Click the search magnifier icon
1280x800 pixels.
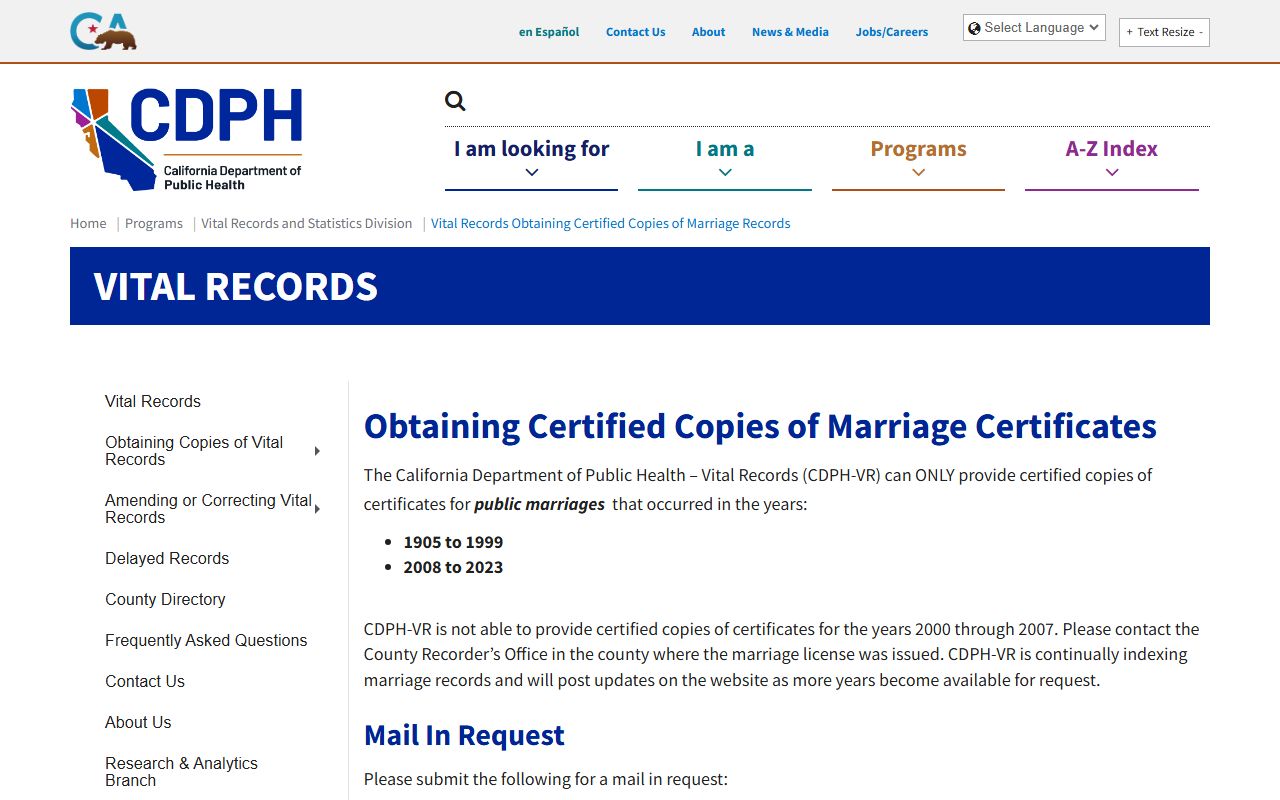tap(455, 100)
